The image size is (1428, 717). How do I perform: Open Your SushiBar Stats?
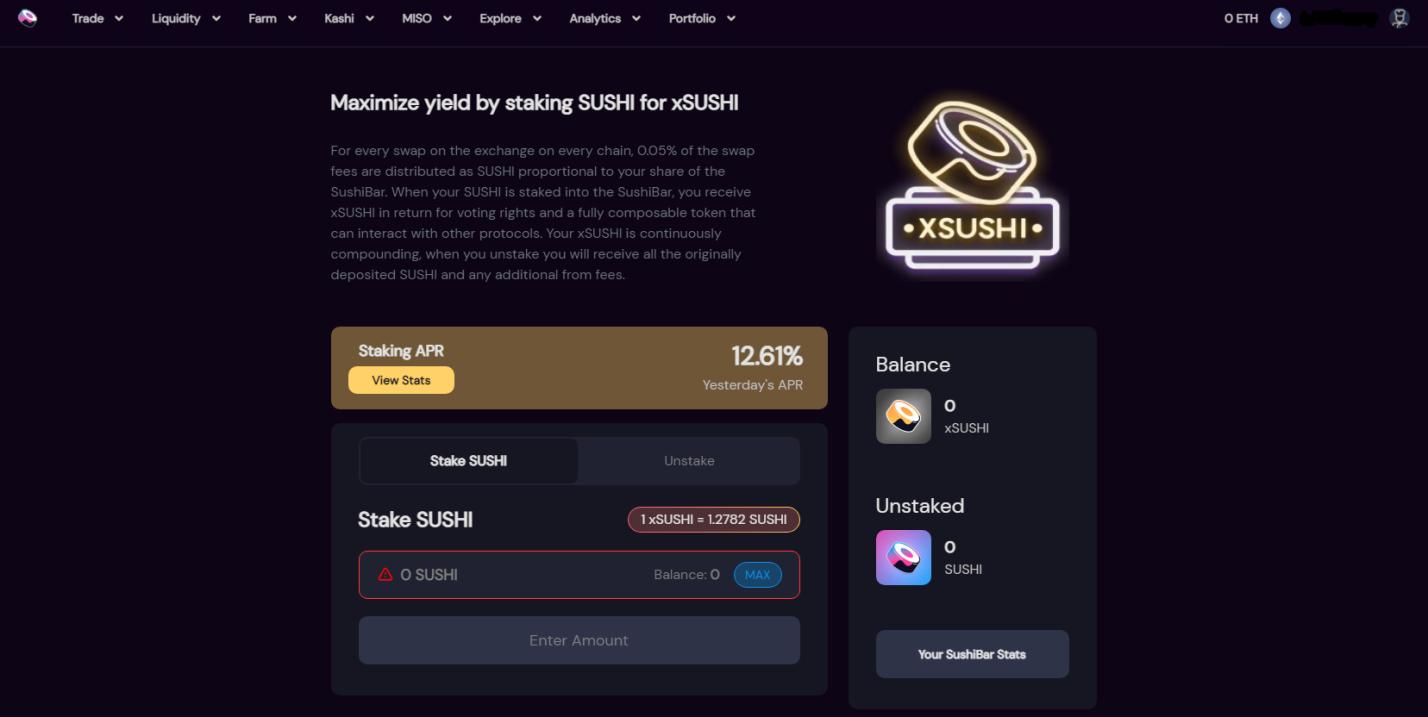pyautogui.click(x=971, y=653)
